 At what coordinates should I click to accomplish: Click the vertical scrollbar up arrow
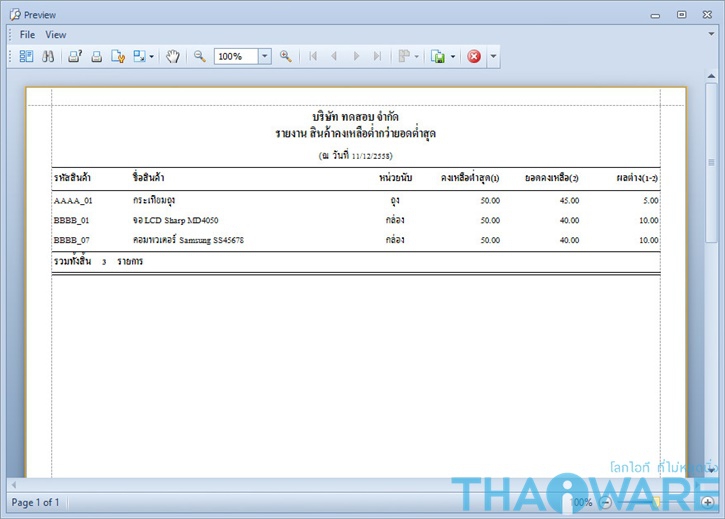pyautogui.click(x=712, y=75)
